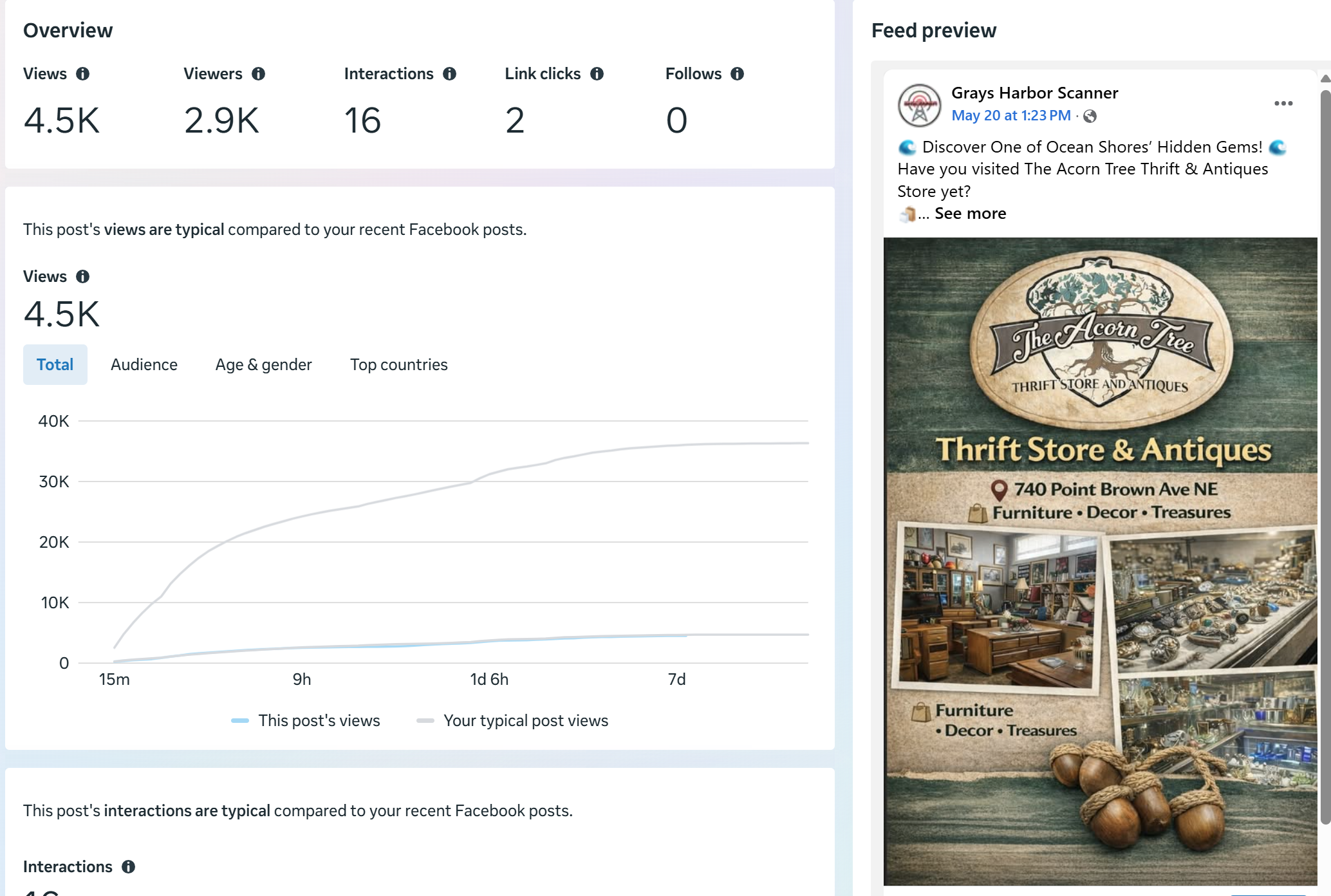
Task: Click the Feed preview heading
Action: [x=934, y=31]
